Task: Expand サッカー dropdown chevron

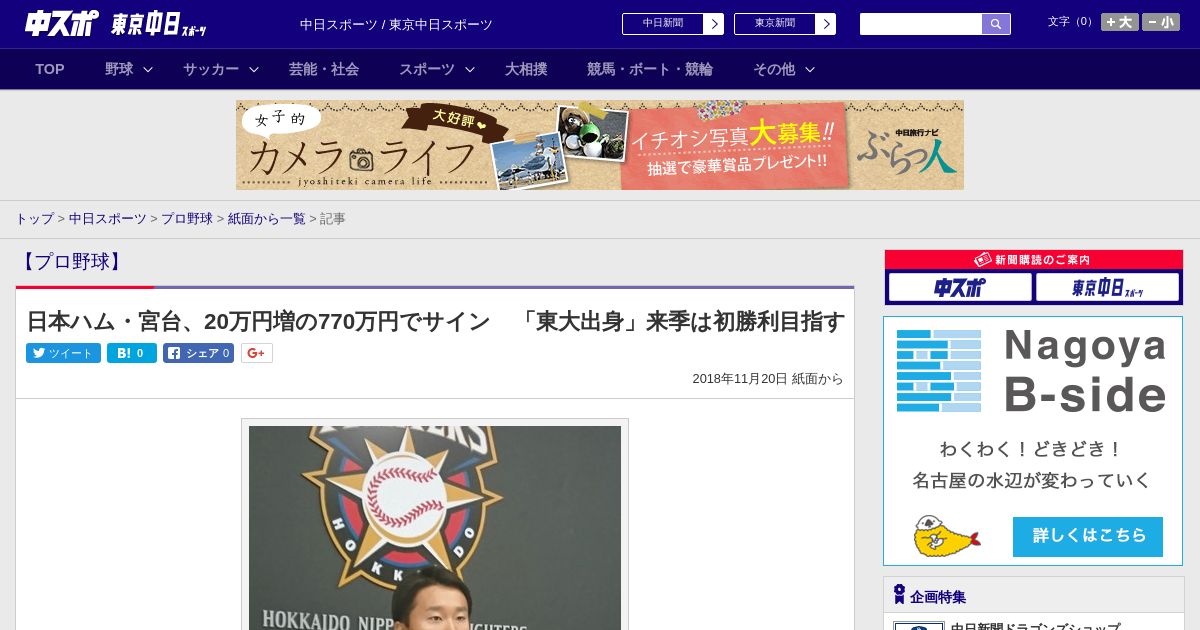Action: 254,69
